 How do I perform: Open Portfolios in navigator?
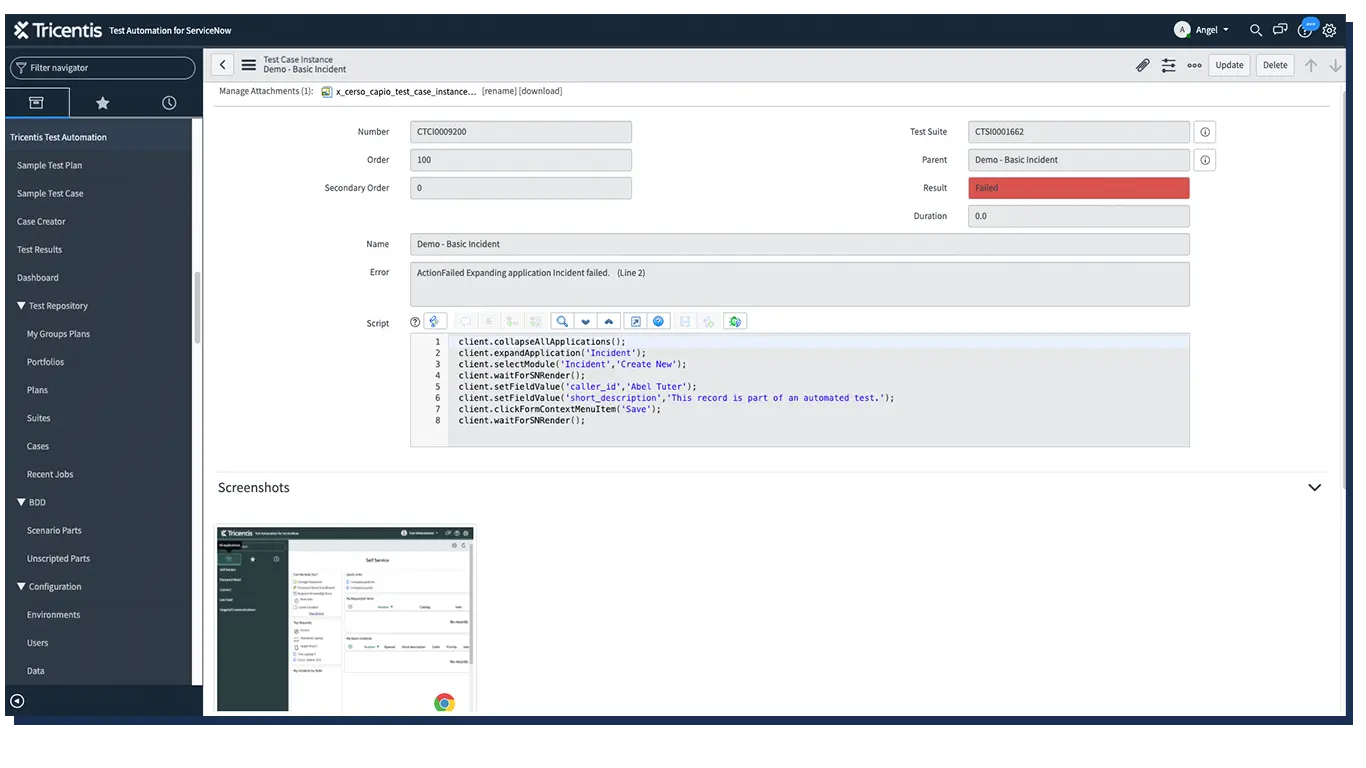point(45,362)
